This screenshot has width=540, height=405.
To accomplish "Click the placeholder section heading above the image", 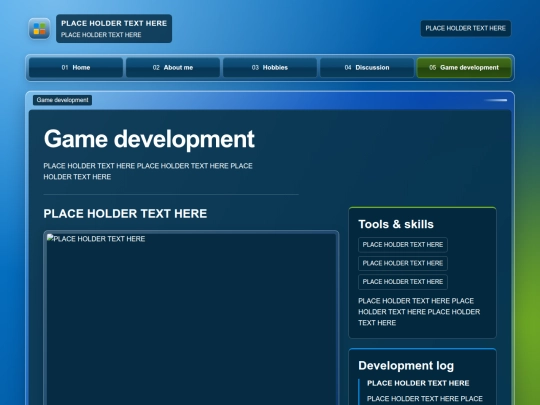I will coord(125,214).
